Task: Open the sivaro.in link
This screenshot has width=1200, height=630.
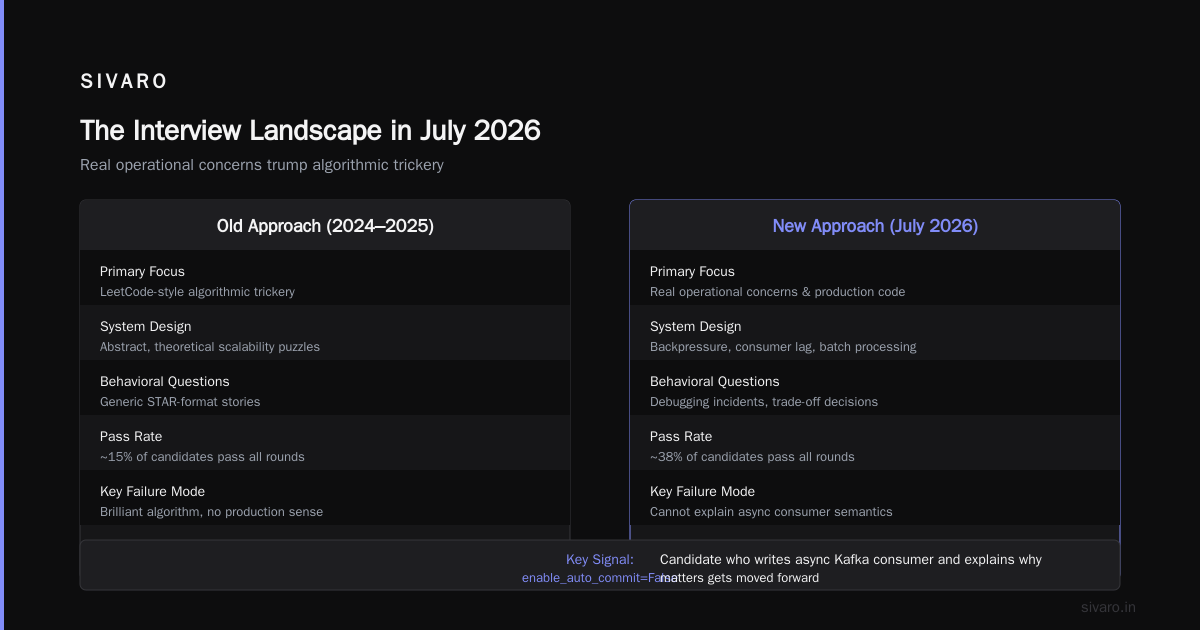Action: click(x=1109, y=607)
